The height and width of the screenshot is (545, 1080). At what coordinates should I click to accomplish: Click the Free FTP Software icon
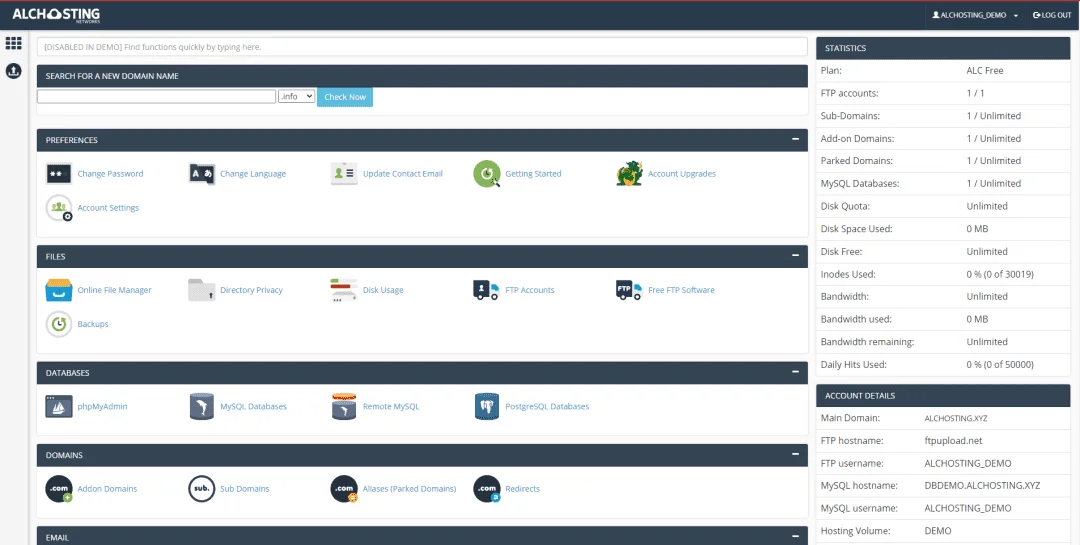pos(629,290)
